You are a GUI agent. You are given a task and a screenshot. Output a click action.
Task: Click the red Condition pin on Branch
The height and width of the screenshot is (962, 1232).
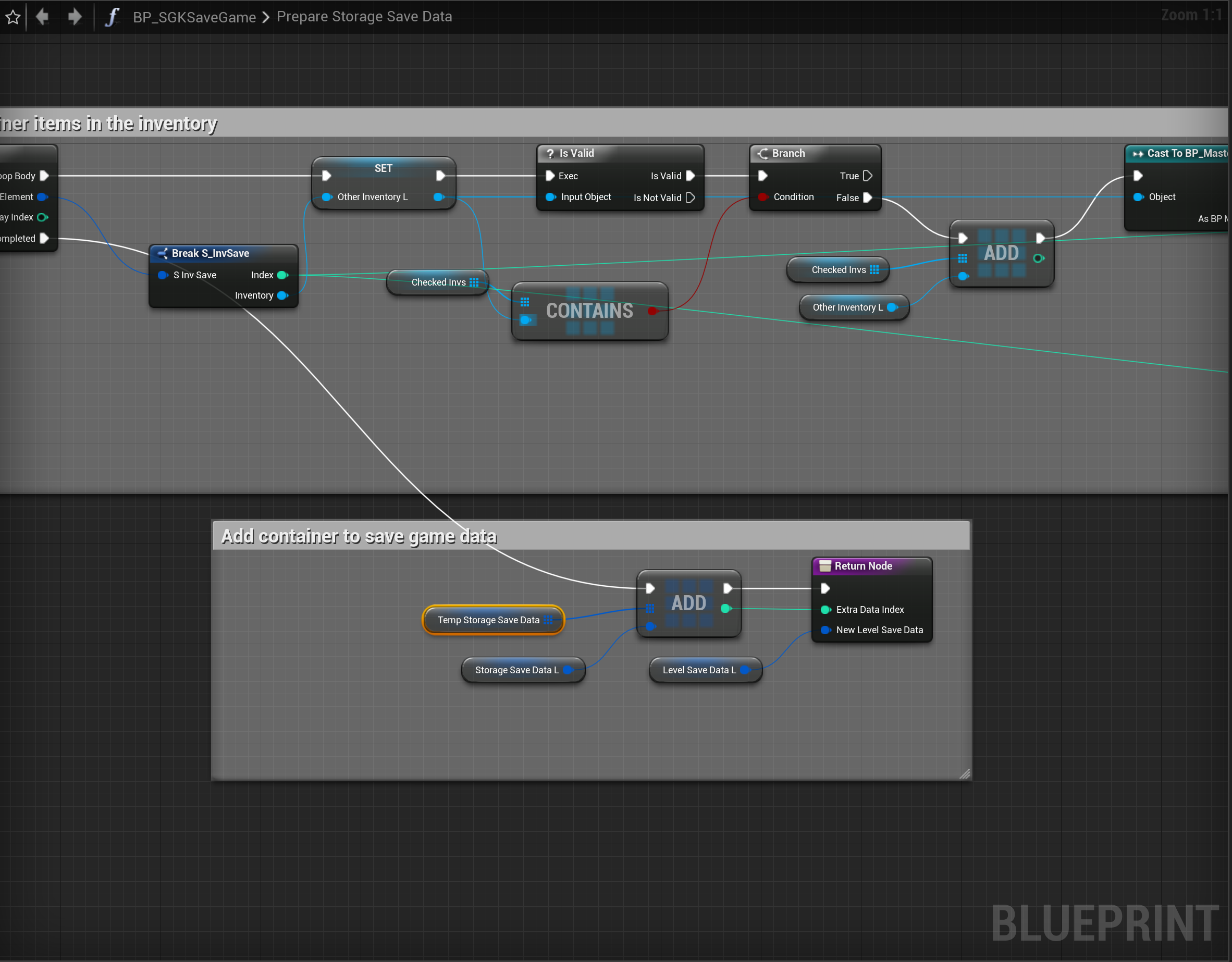[x=762, y=197]
